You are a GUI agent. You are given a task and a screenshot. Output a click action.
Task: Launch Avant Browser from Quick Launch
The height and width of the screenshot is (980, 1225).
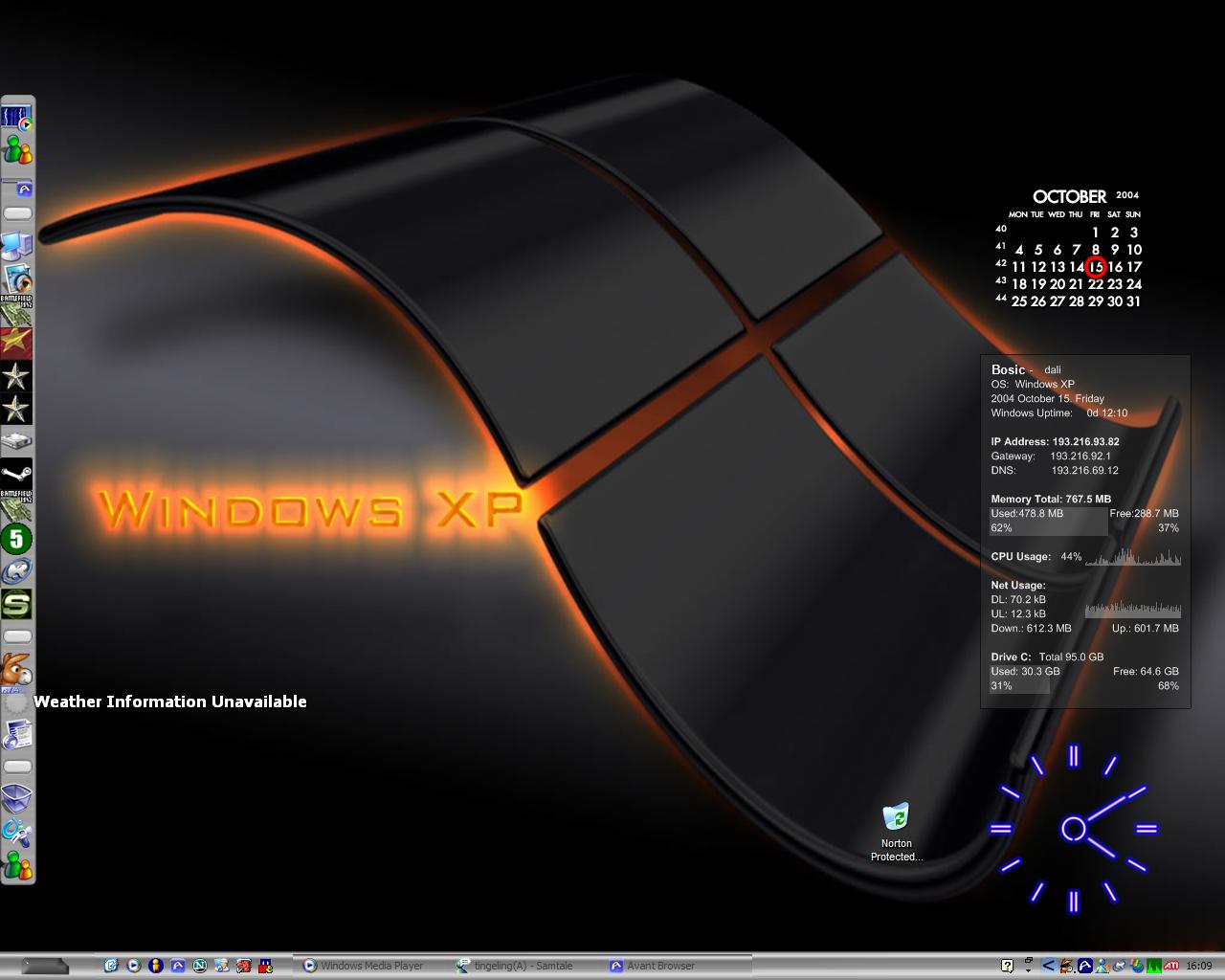178,966
